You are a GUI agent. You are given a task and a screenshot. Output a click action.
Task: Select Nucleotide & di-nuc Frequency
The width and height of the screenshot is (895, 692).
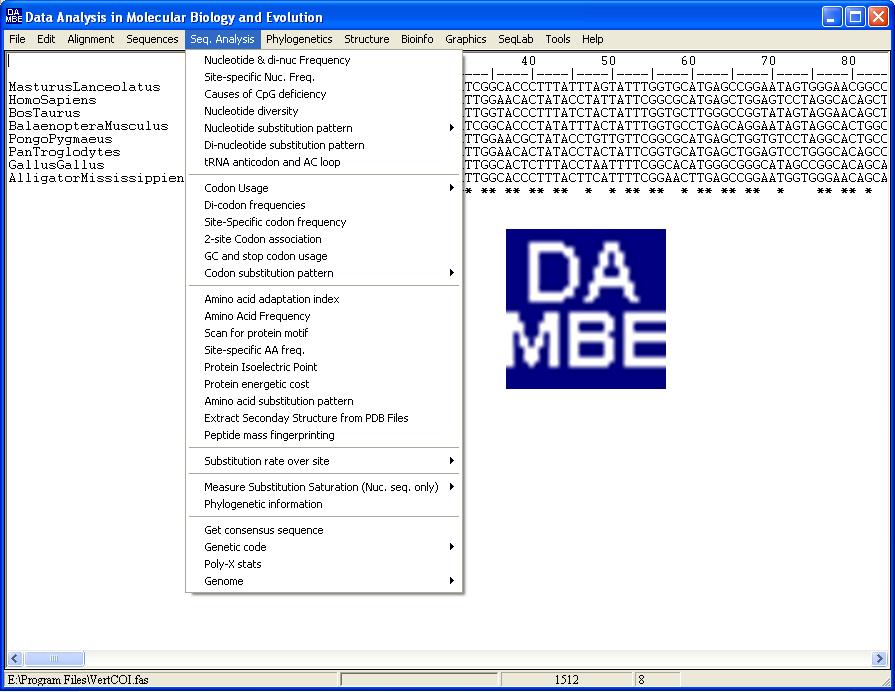click(277, 60)
